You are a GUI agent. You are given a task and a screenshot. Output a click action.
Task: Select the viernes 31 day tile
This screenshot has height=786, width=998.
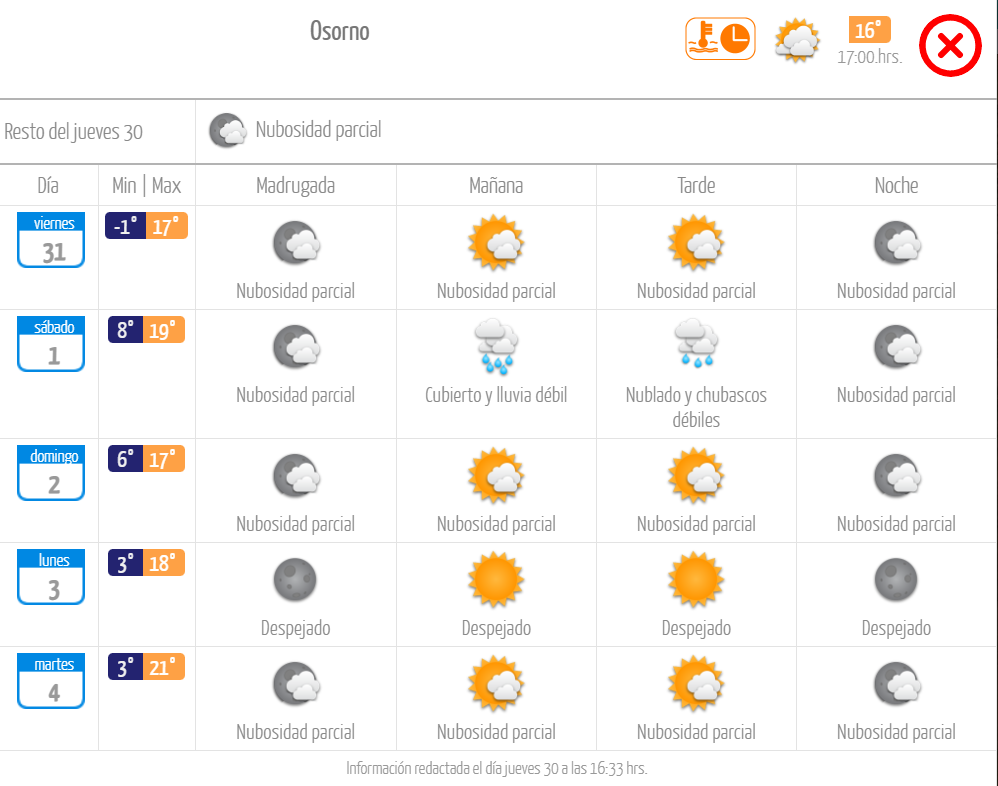(x=52, y=239)
